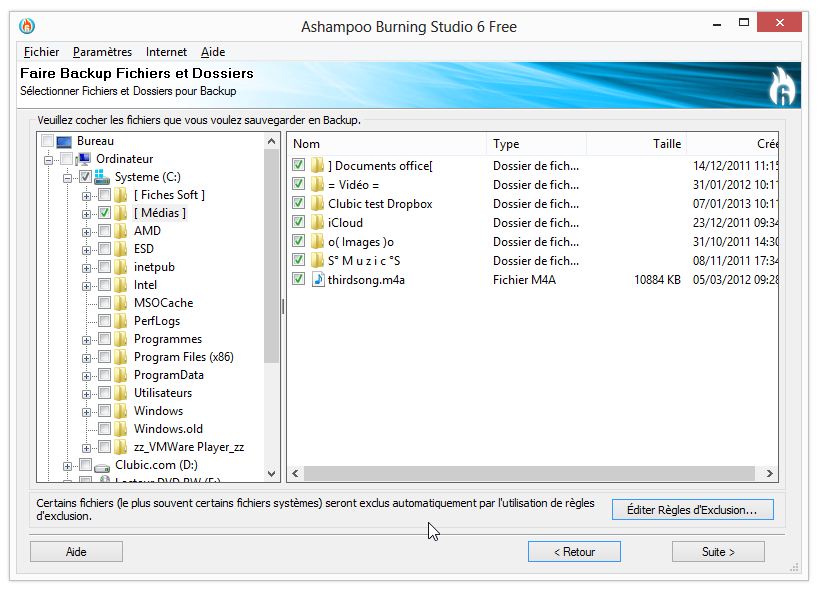Click the Ashampoo flame app icon in title bar
823x595 pixels.
tap(27, 26)
